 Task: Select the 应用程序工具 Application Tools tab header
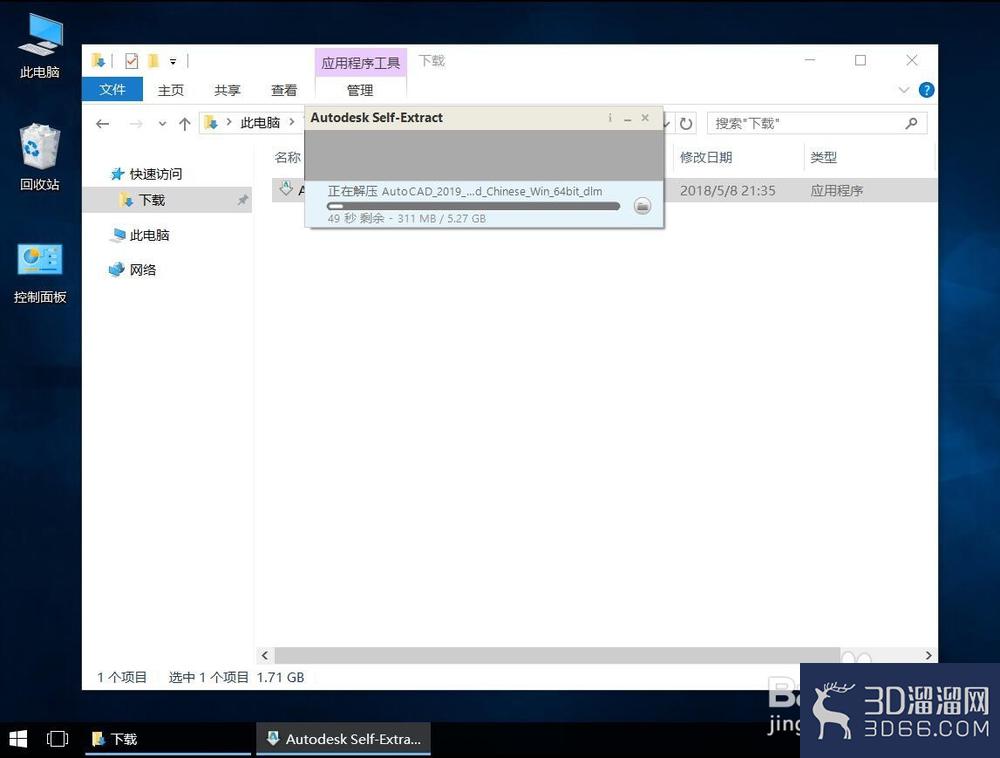click(x=360, y=62)
